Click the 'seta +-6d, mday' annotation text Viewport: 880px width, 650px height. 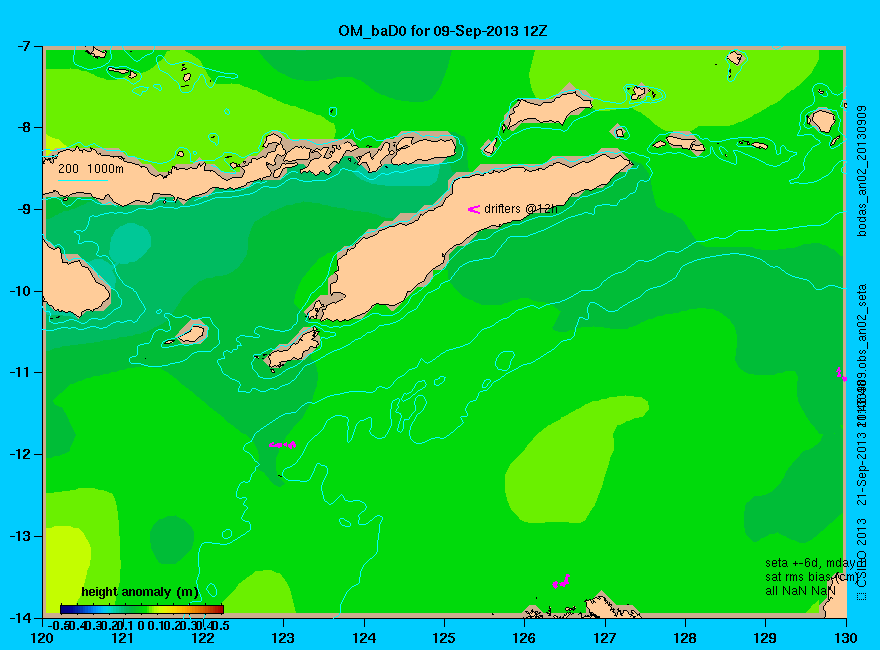pyautogui.click(x=811, y=563)
